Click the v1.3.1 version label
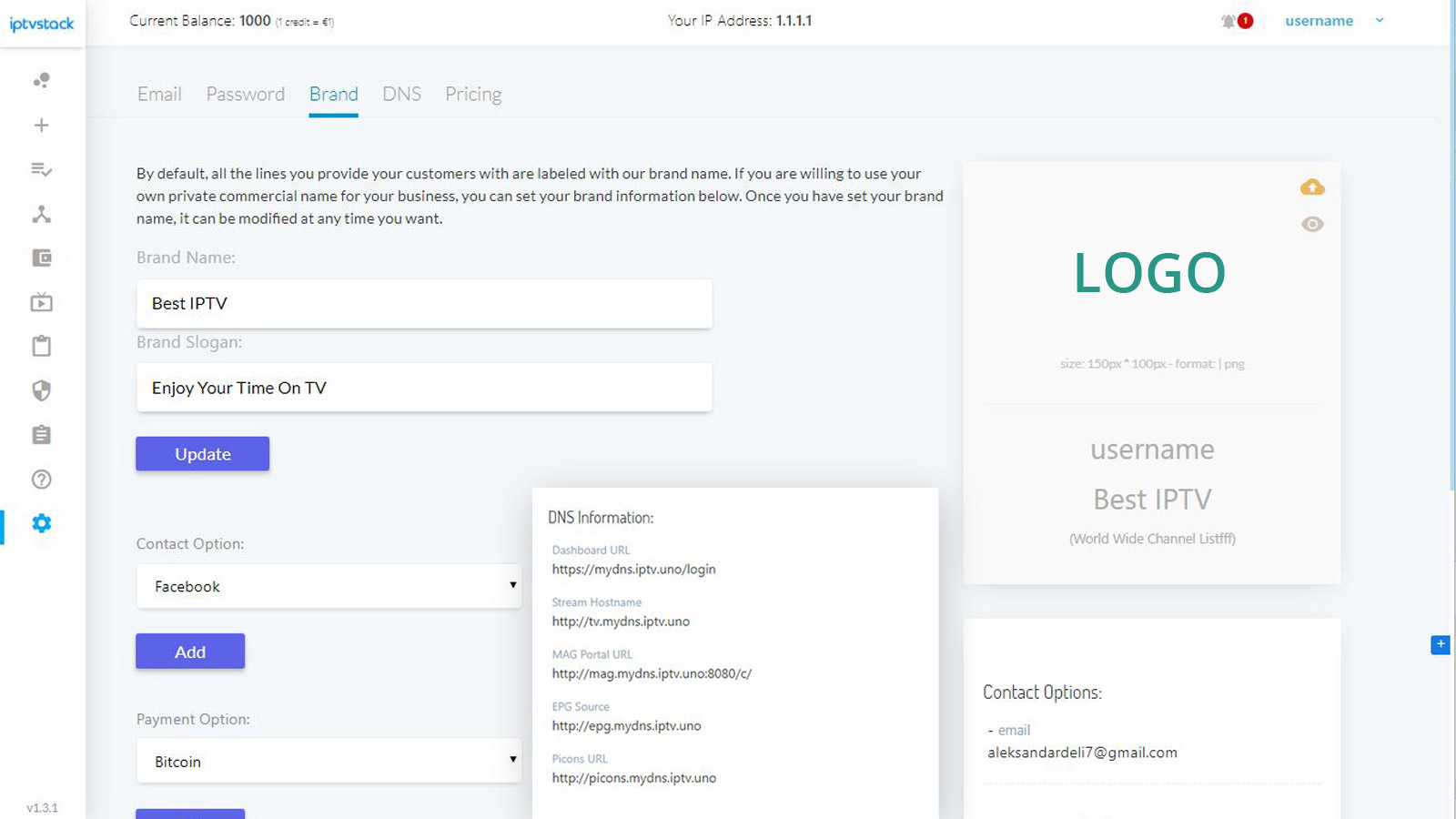Viewport: 1456px width, 819px height. click(x=42, y=808)
